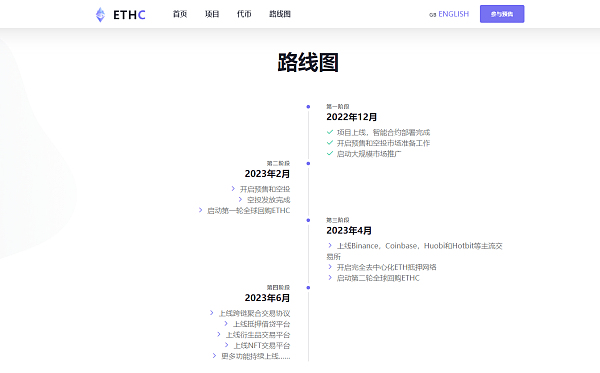Click the chevron beside 更多功能持续上线

pos(214,356)
